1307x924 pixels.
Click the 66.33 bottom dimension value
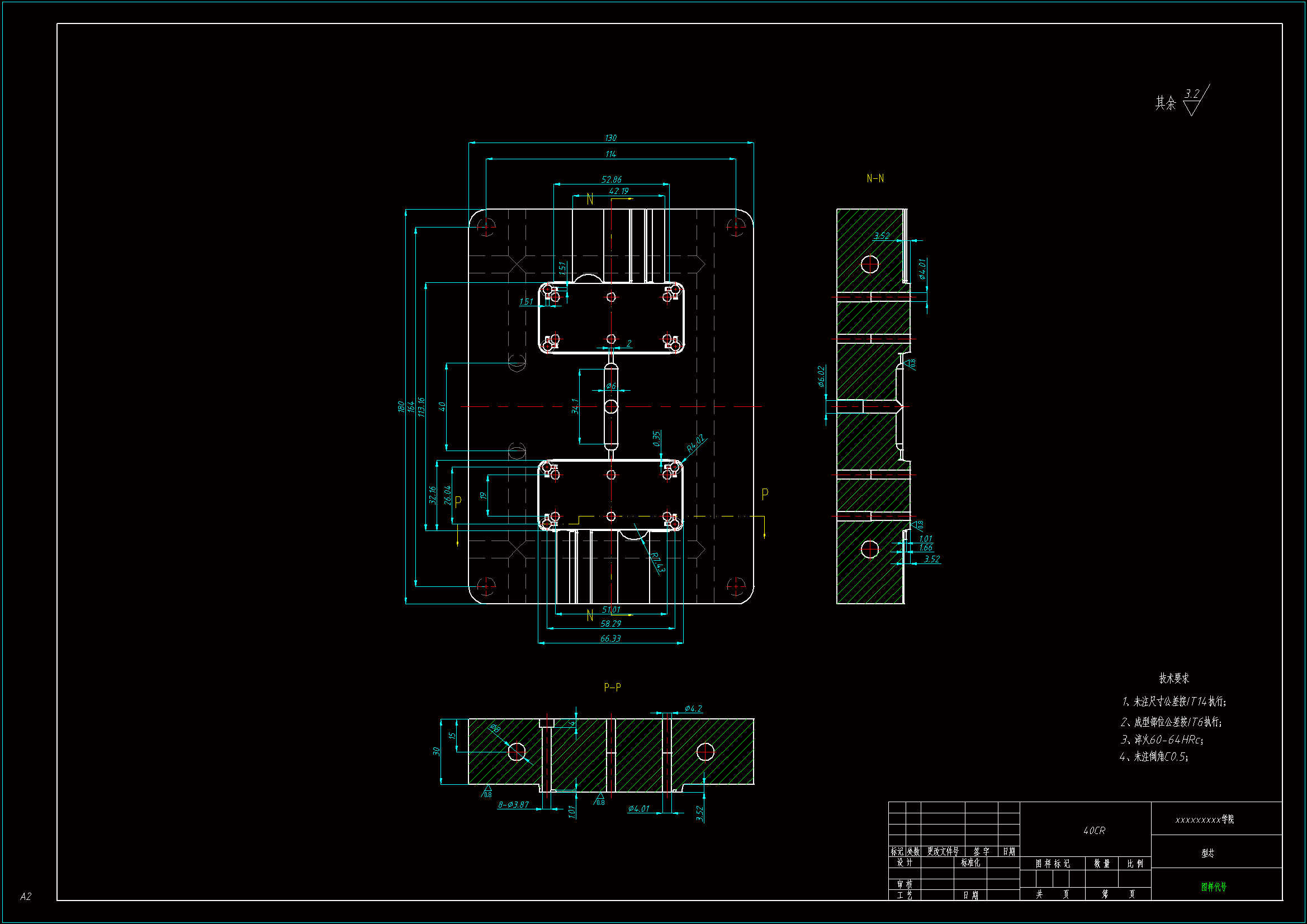(x=610, y=638)
